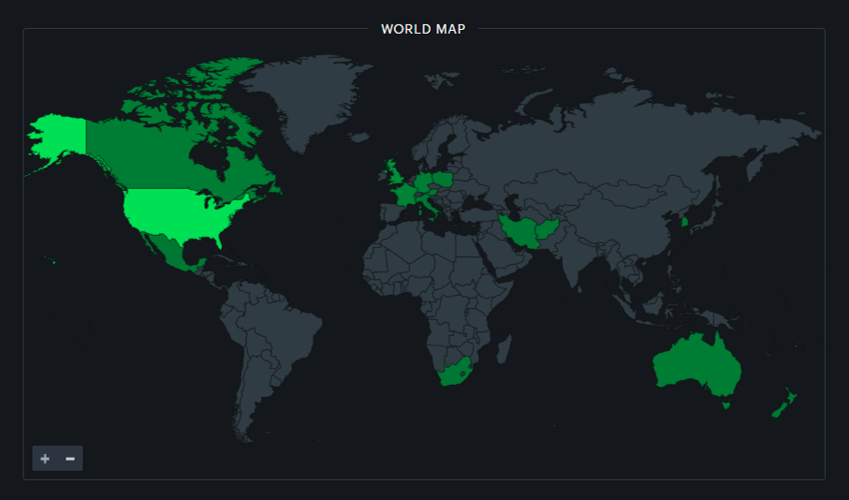This screenshot has width=849, height=500.
Task: Click Poland on the map
Action: [441, 179]
